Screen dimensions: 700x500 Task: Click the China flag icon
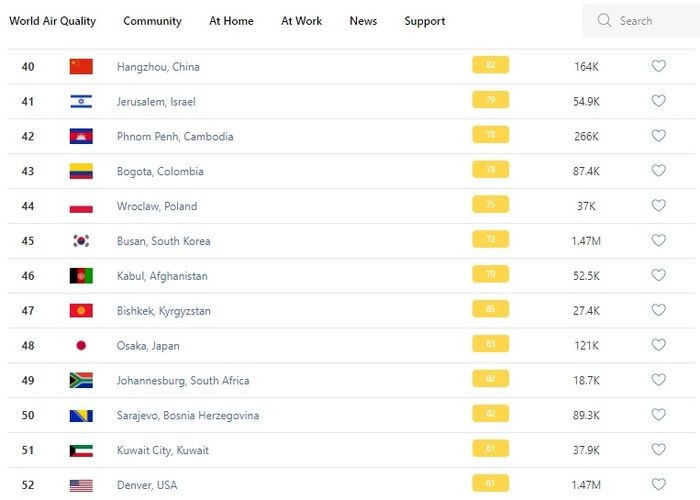tap(81, 66)
